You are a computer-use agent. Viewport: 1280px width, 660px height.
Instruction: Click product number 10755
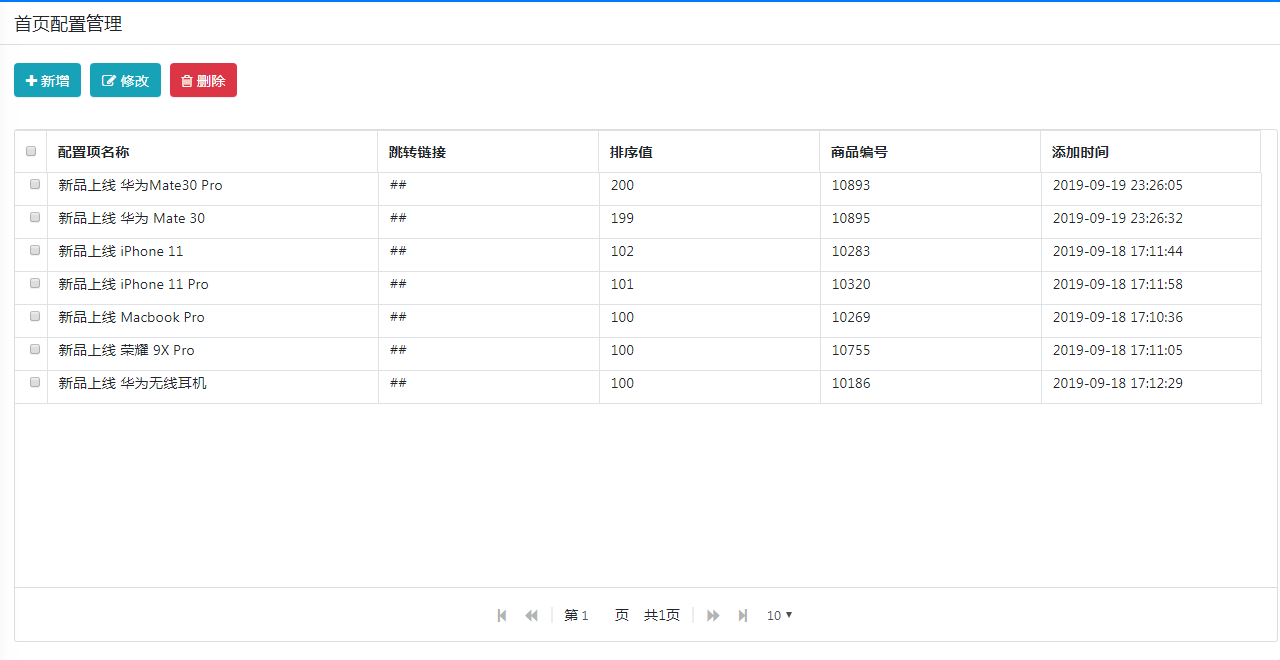(x=851, y=350)
